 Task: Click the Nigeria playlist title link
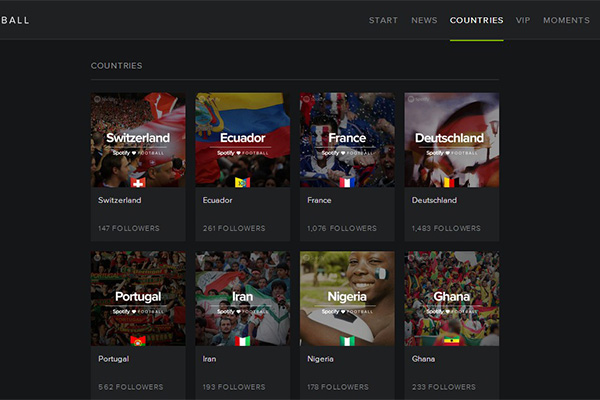(321, 358)
